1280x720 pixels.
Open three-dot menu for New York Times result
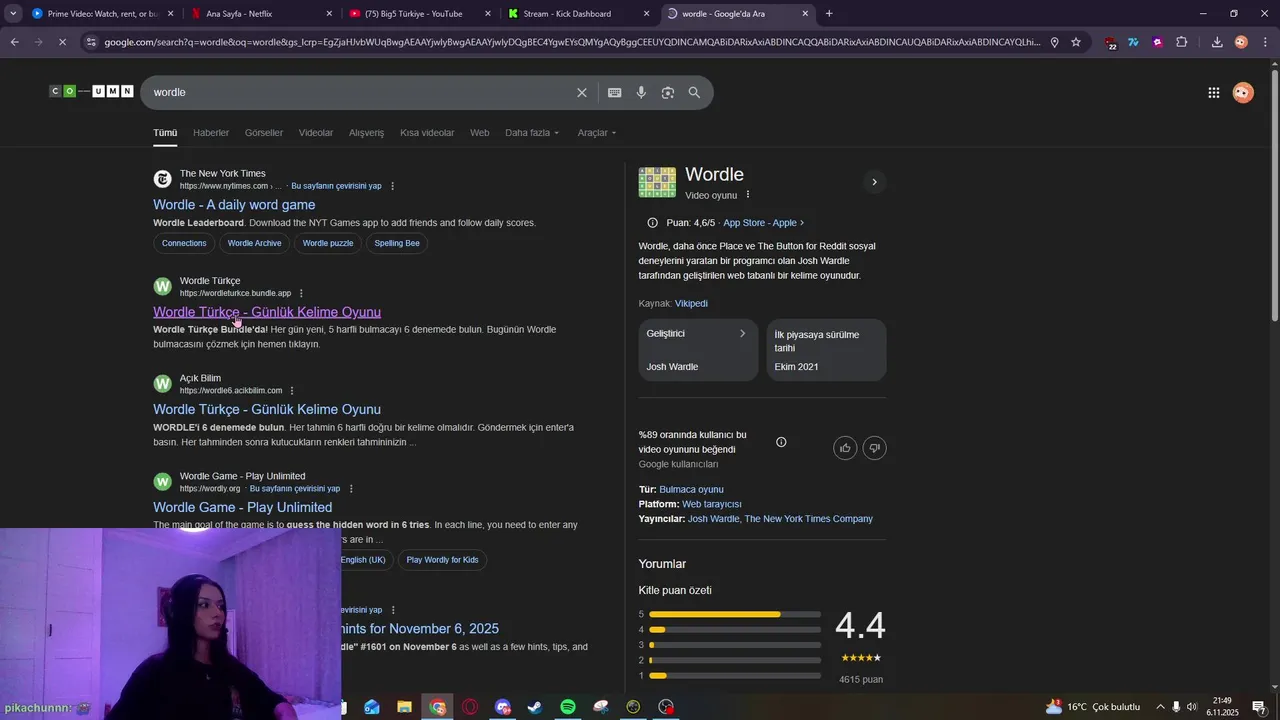click(392, 186)
